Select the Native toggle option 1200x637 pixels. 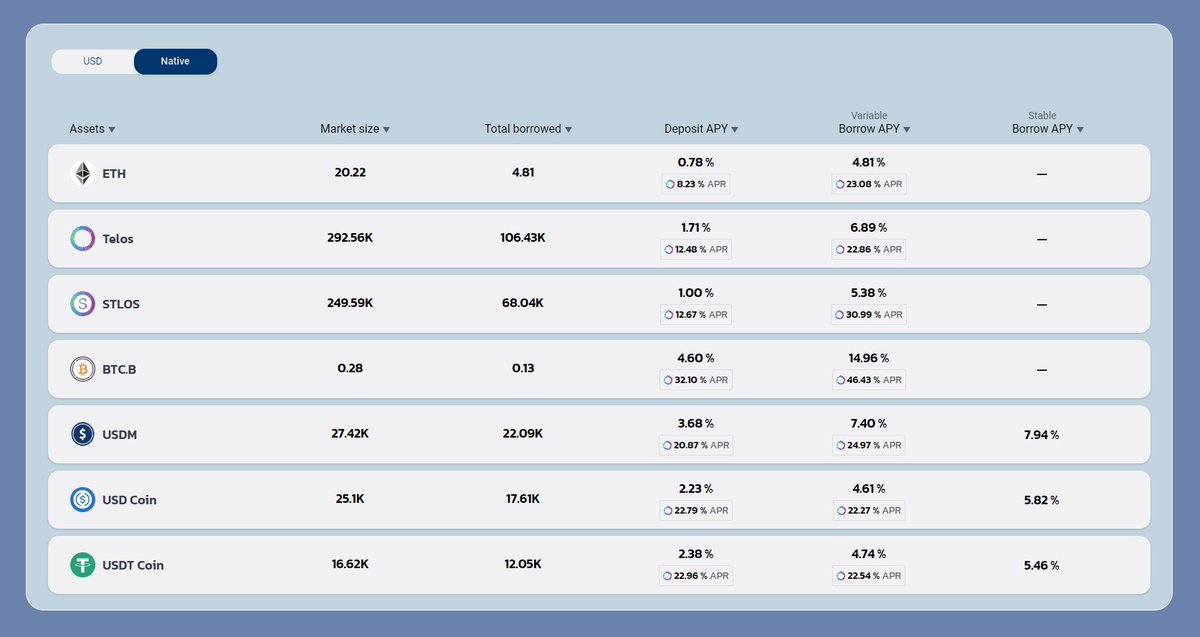[x=175, y=61]
